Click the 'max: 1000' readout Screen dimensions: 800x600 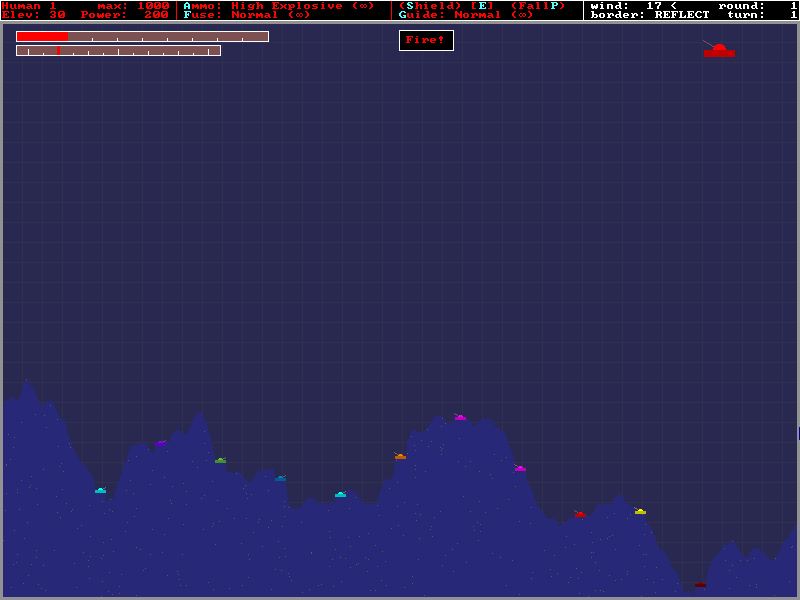click(x=134, y=6)
